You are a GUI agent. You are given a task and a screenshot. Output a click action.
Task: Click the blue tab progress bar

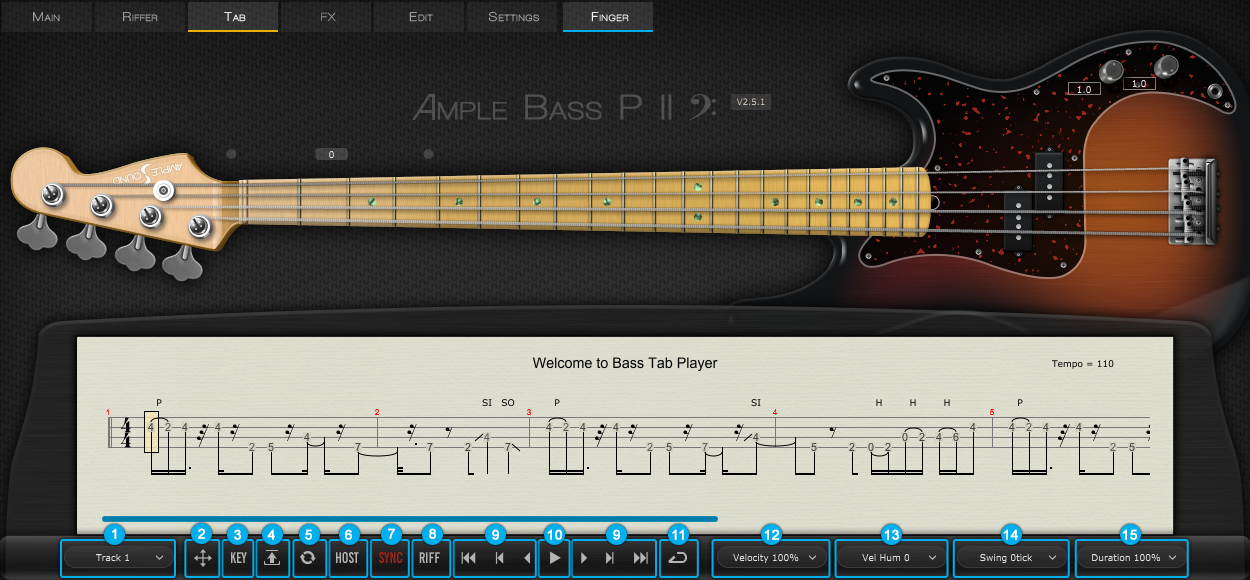click(x=410, y=518)
